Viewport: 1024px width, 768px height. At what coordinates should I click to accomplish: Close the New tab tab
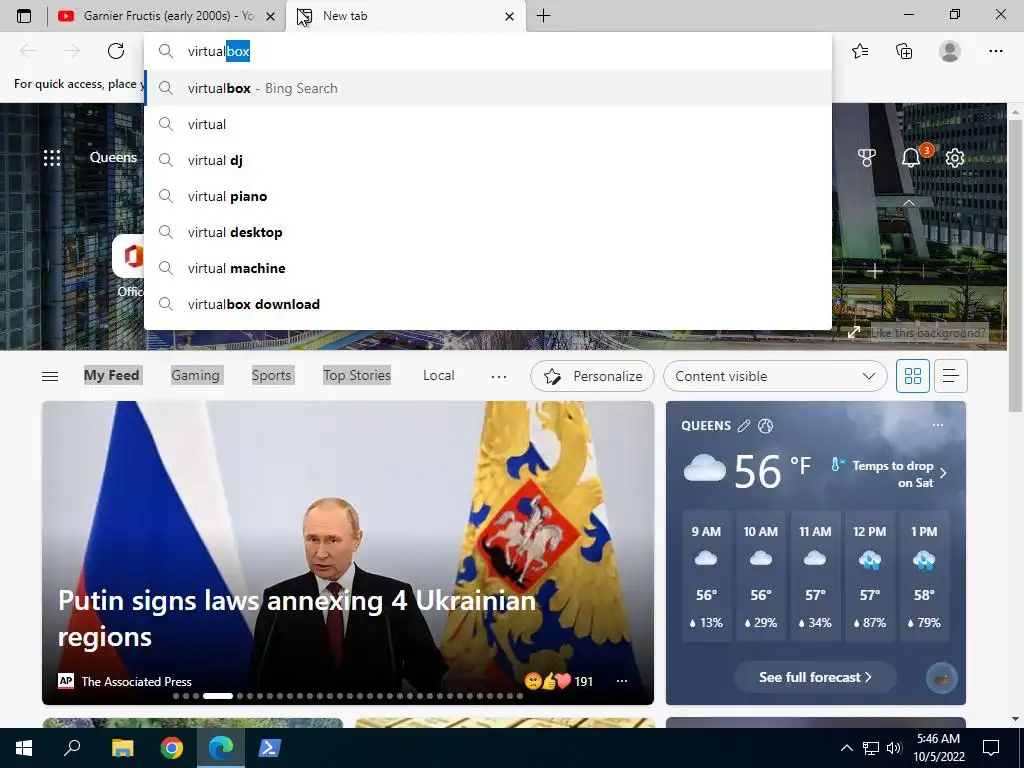509,16
